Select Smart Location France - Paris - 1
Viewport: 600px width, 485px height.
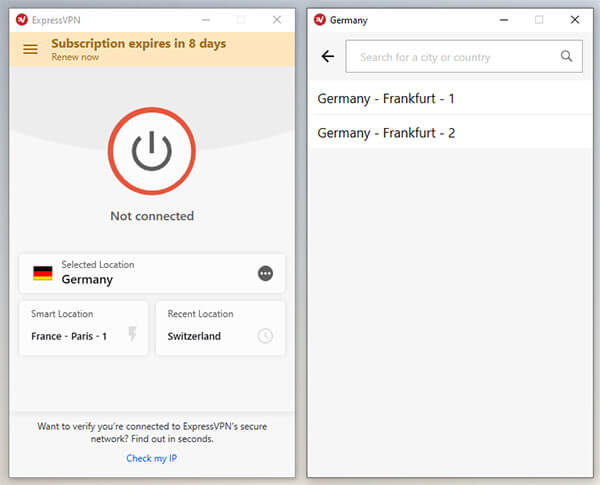click(84, 328)
